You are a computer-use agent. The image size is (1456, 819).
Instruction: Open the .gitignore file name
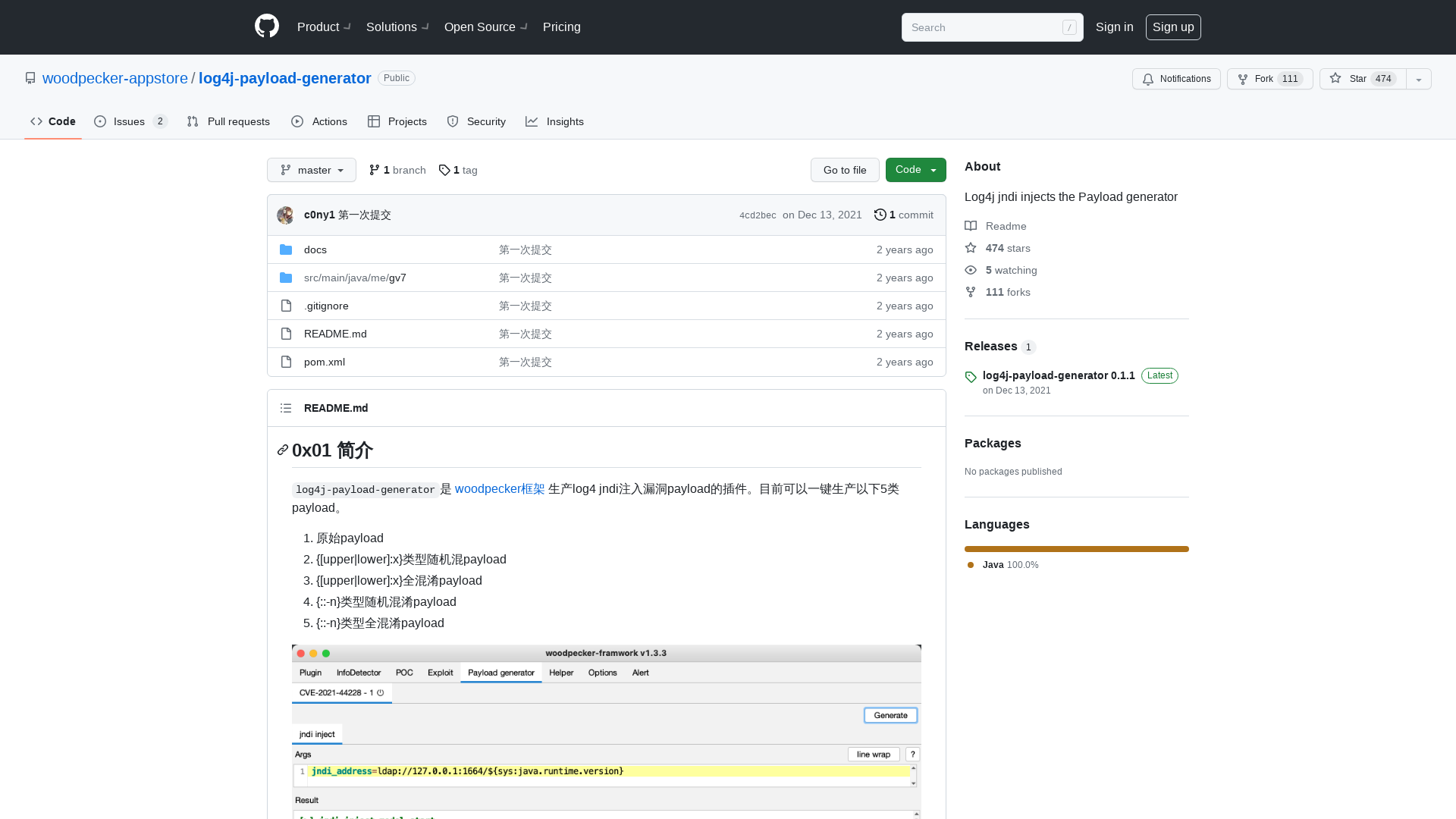click(326, 306)
